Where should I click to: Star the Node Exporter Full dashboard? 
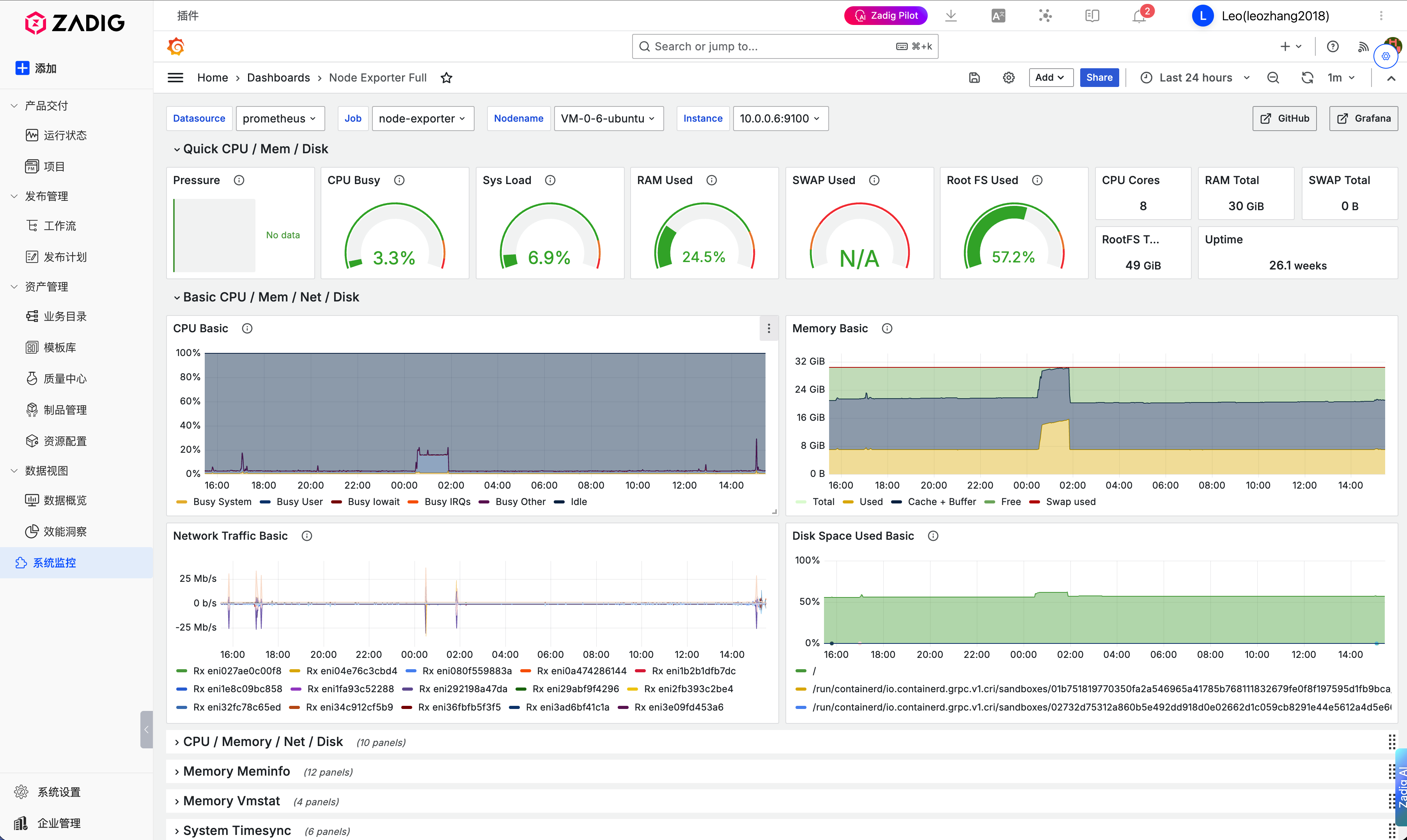click(447, 78)
